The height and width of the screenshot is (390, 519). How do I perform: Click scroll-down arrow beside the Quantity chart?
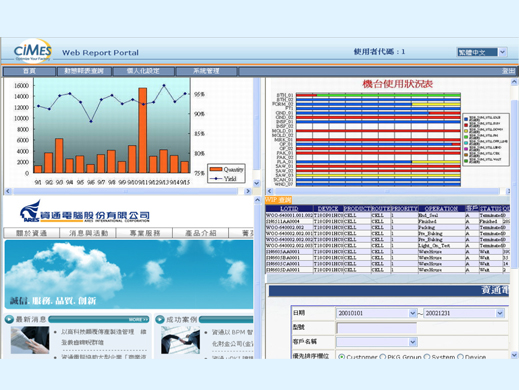(x=257, y=183)
